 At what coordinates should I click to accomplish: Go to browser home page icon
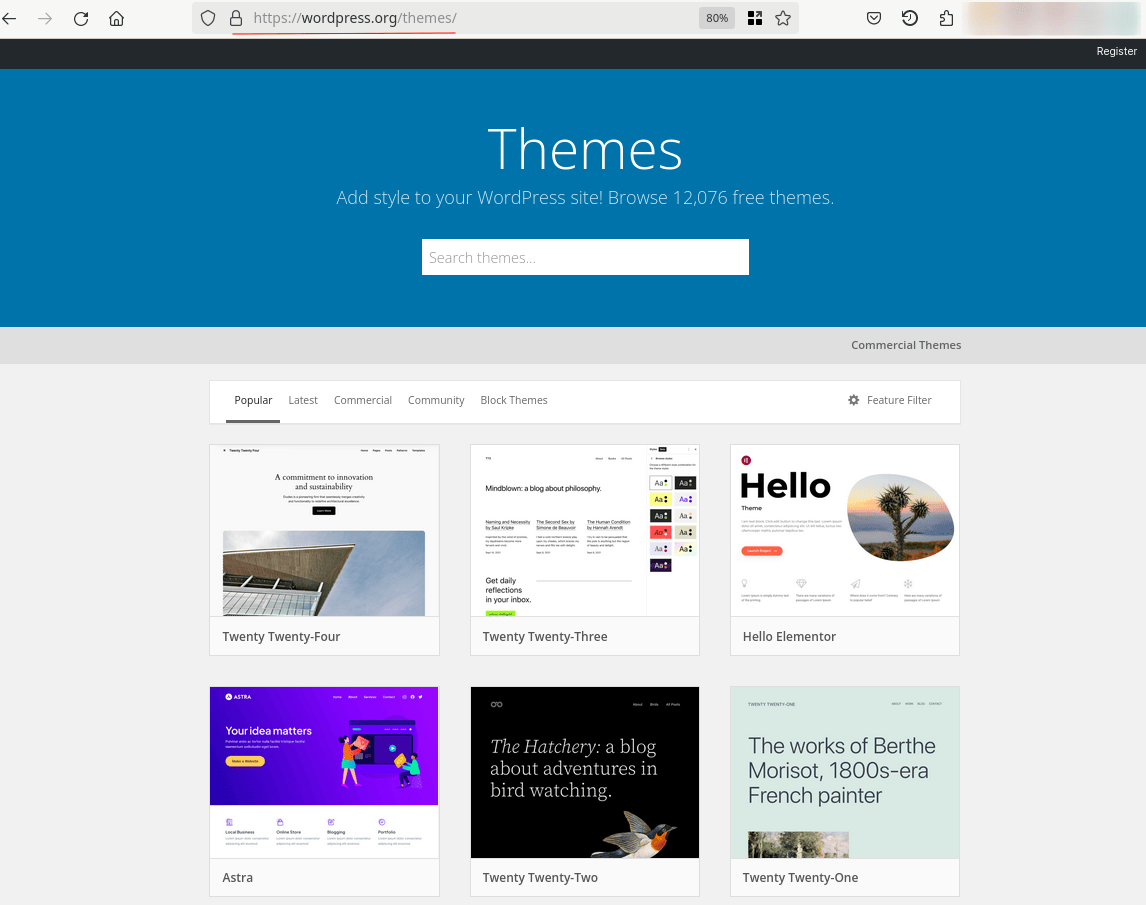[x=117, y=18]
